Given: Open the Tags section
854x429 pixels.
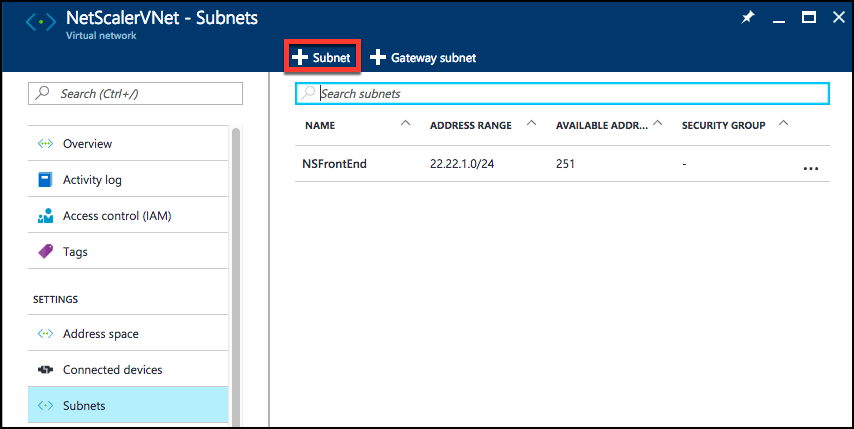Looking at the screenshot, I should tap(128, 252).
